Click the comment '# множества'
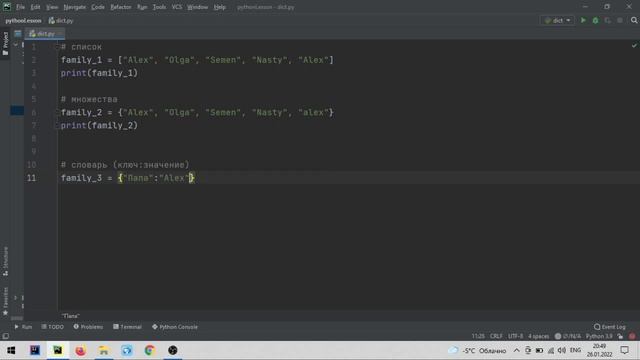Viewport: 640px width, 360px height. click(89, 99)
